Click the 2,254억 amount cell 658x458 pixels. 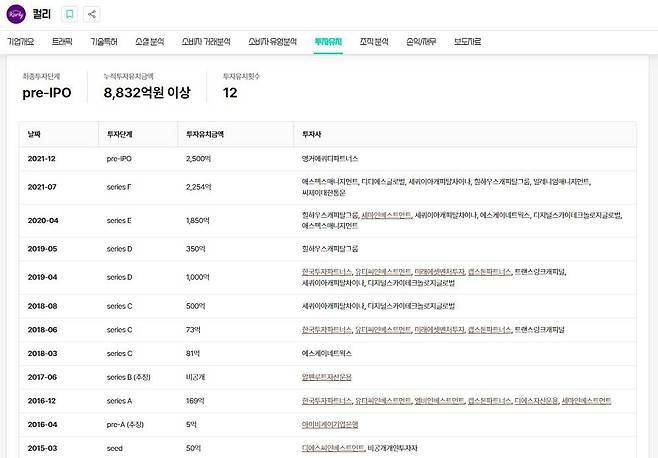(198, 187)
